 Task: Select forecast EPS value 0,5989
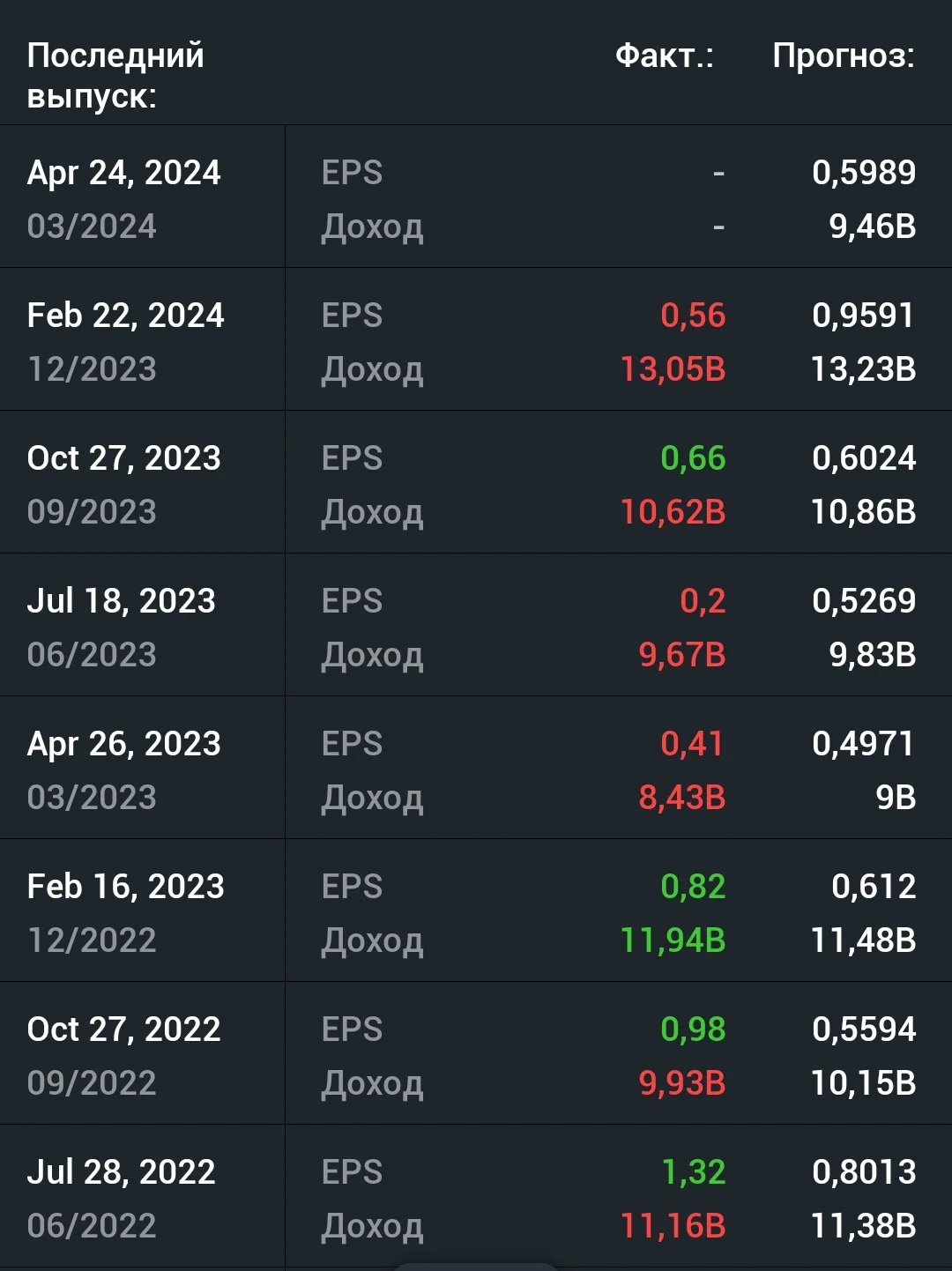point(864,173)
